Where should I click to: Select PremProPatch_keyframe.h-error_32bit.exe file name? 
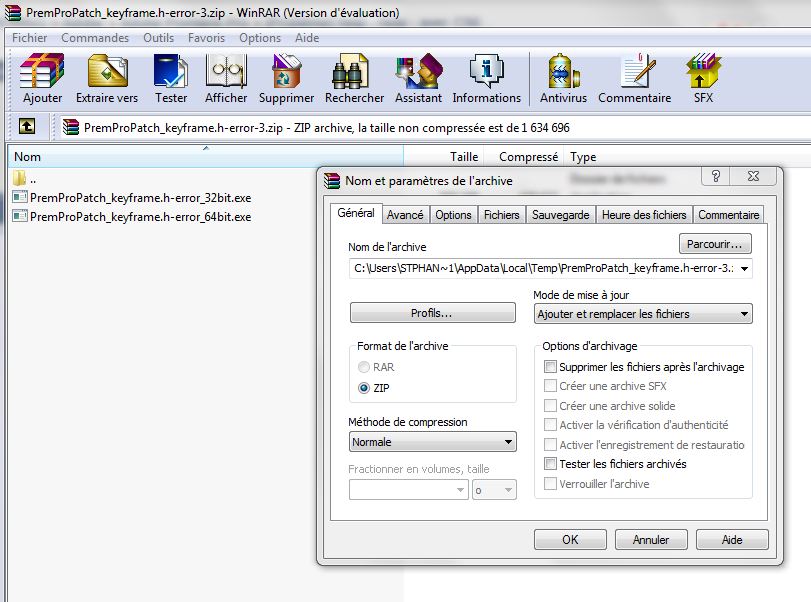(141, 198)
